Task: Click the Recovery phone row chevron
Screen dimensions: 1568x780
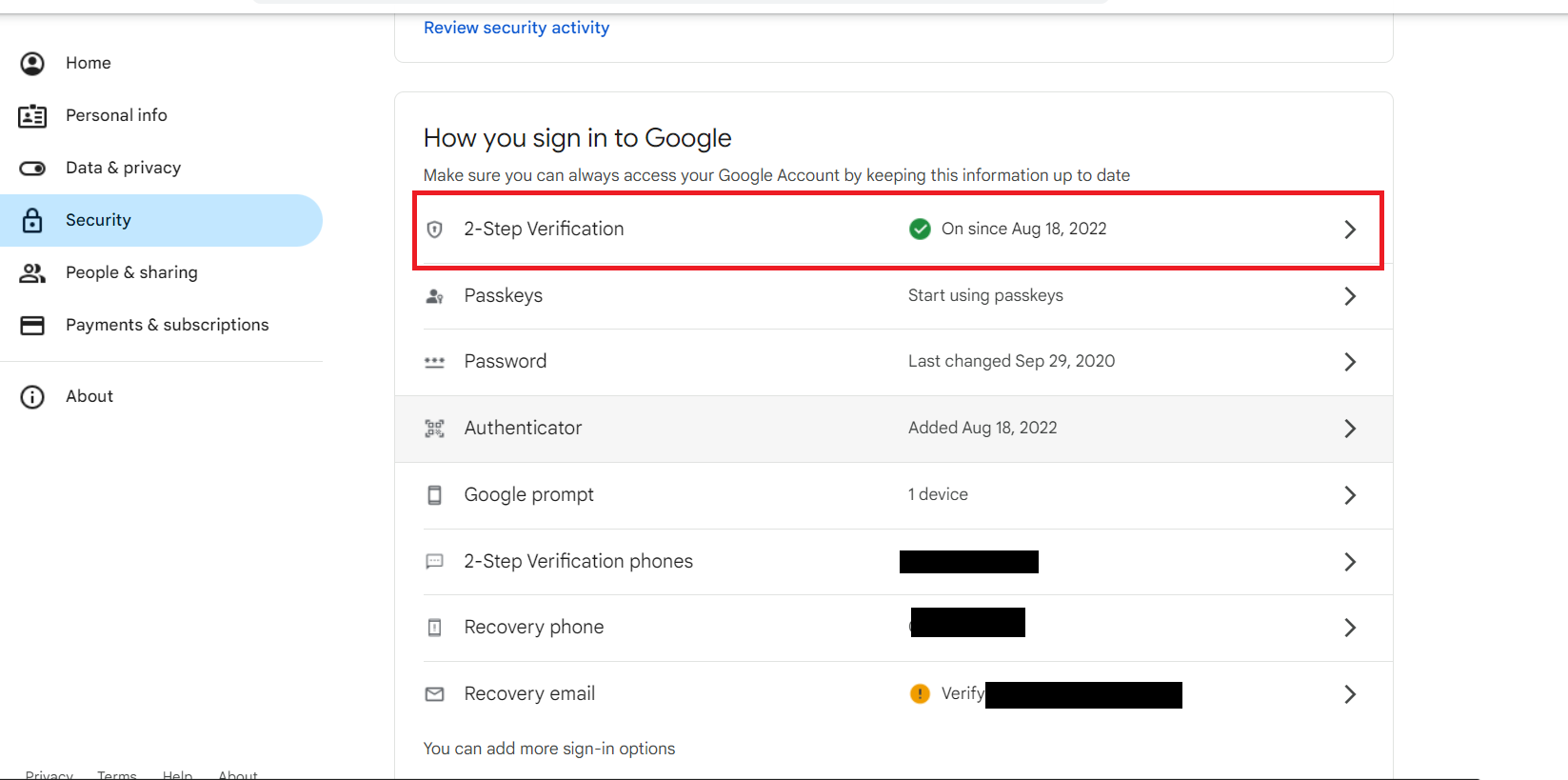Action: [x=1350, y=628]
